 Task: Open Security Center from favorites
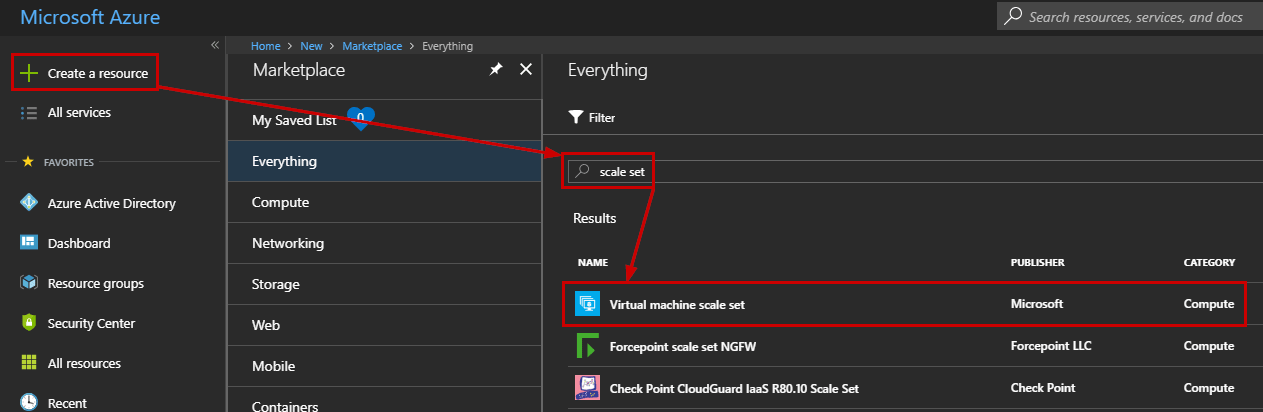[x=91, y=323]
